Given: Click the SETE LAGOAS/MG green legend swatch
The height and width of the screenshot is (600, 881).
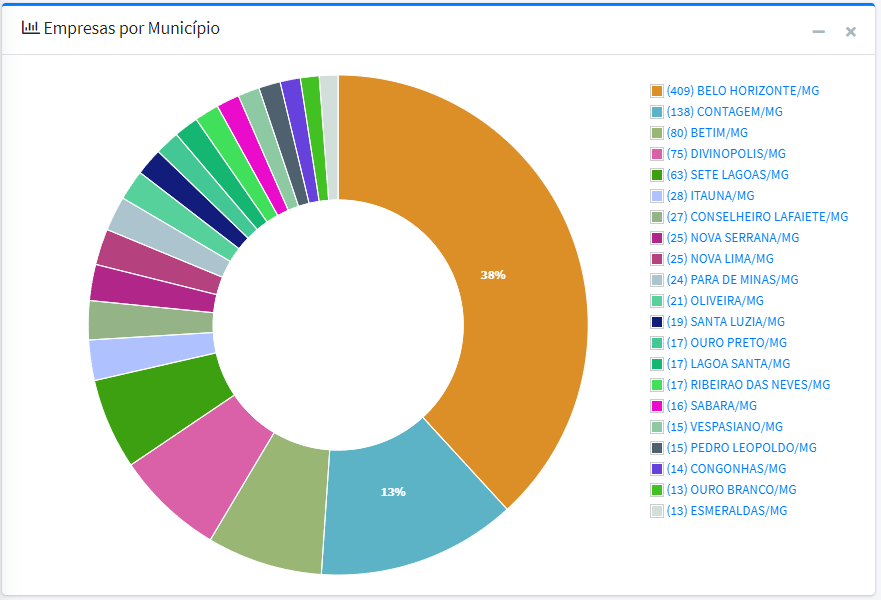Looking at the screenshot, I should tap(657, 175).
